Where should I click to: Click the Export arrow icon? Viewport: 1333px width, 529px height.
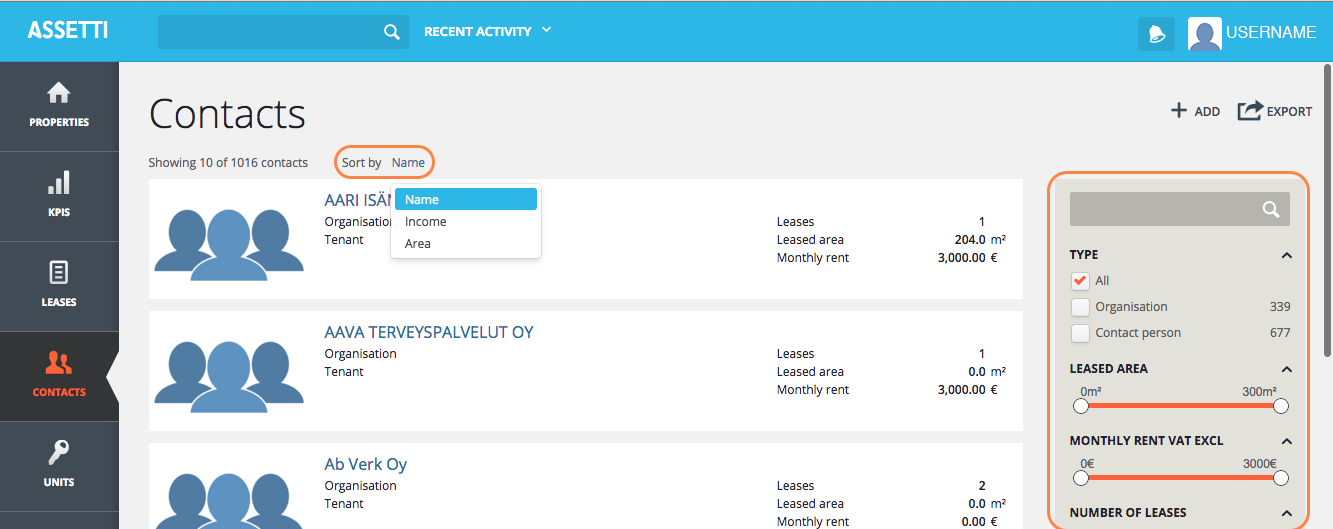[1249, 110]
